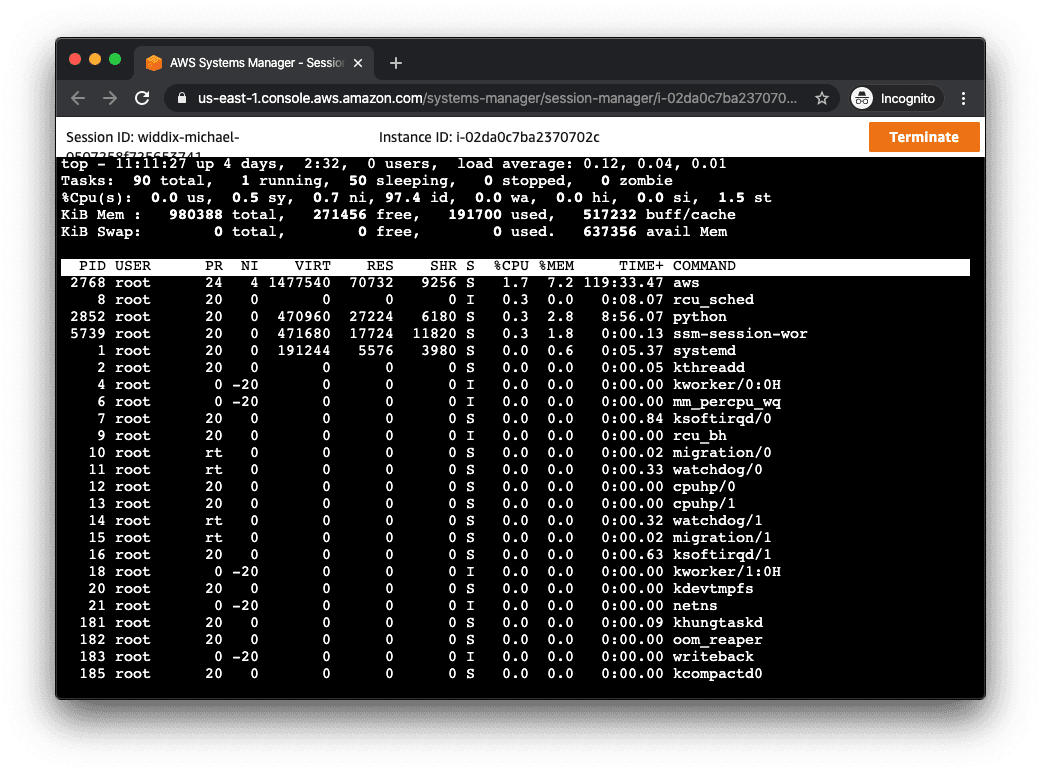Minimize the browser window with yellow button
Screen dimensions: 1041x773
tap(95, 59)
